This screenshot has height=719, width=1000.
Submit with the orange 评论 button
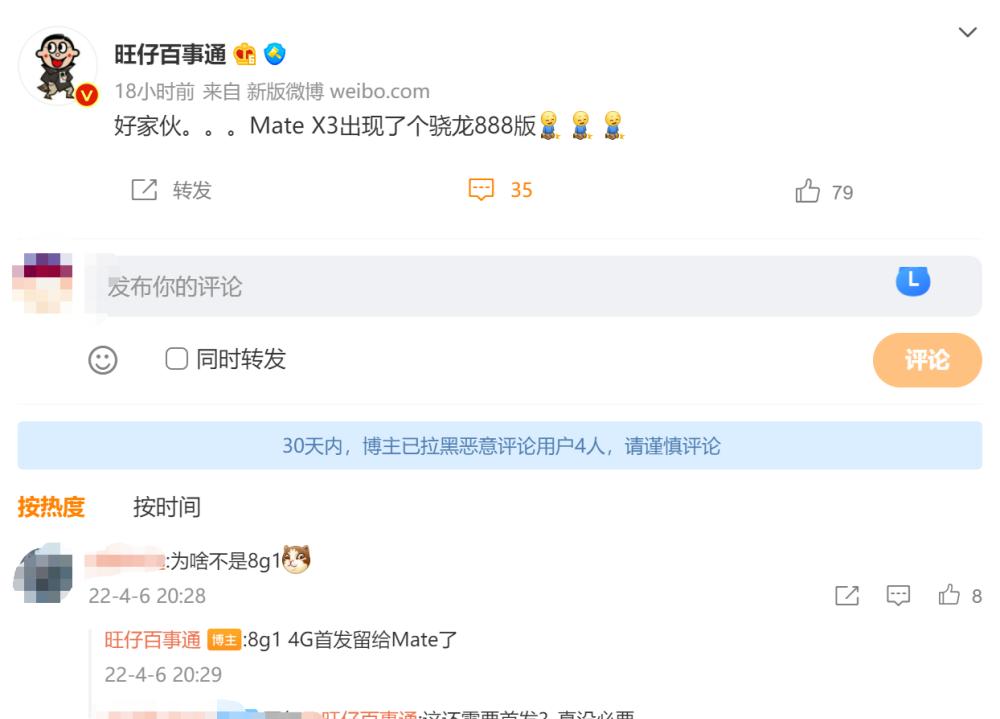tap(927, 360)
